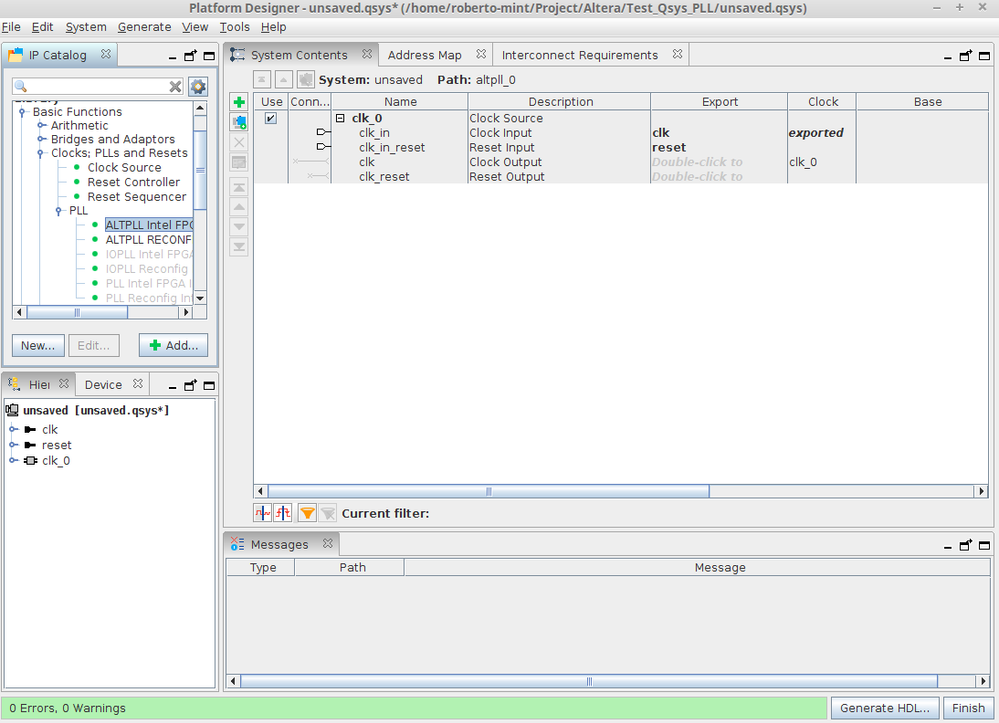Select Reset Controller in IP Catalog
This screenshot has width=999, height=723.
click(134, 182)
